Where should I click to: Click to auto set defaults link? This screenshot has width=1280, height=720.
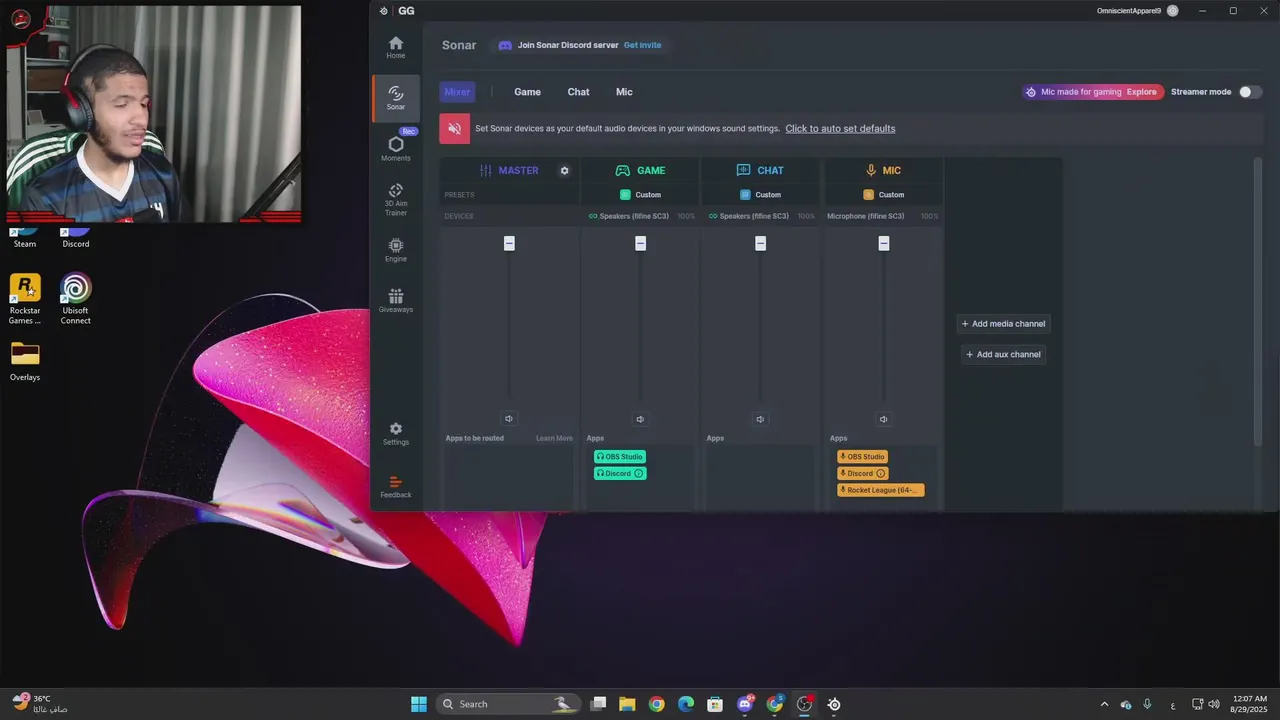tap(840, 128)
